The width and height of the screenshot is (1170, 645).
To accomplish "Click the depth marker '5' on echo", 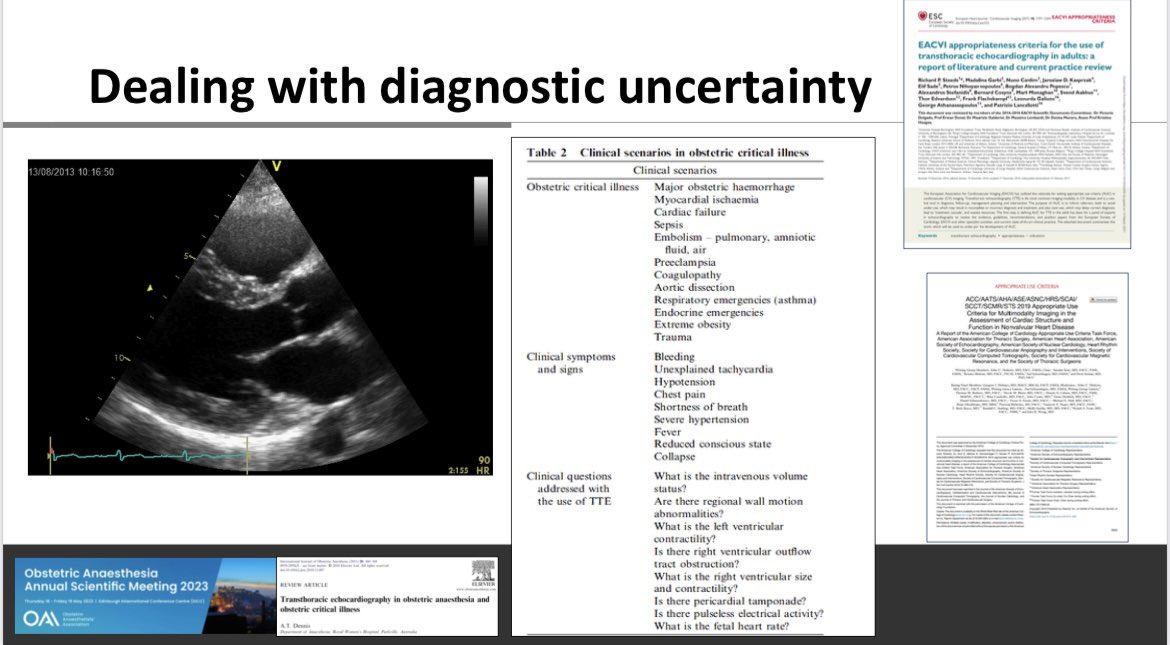I will pos(186,256).
